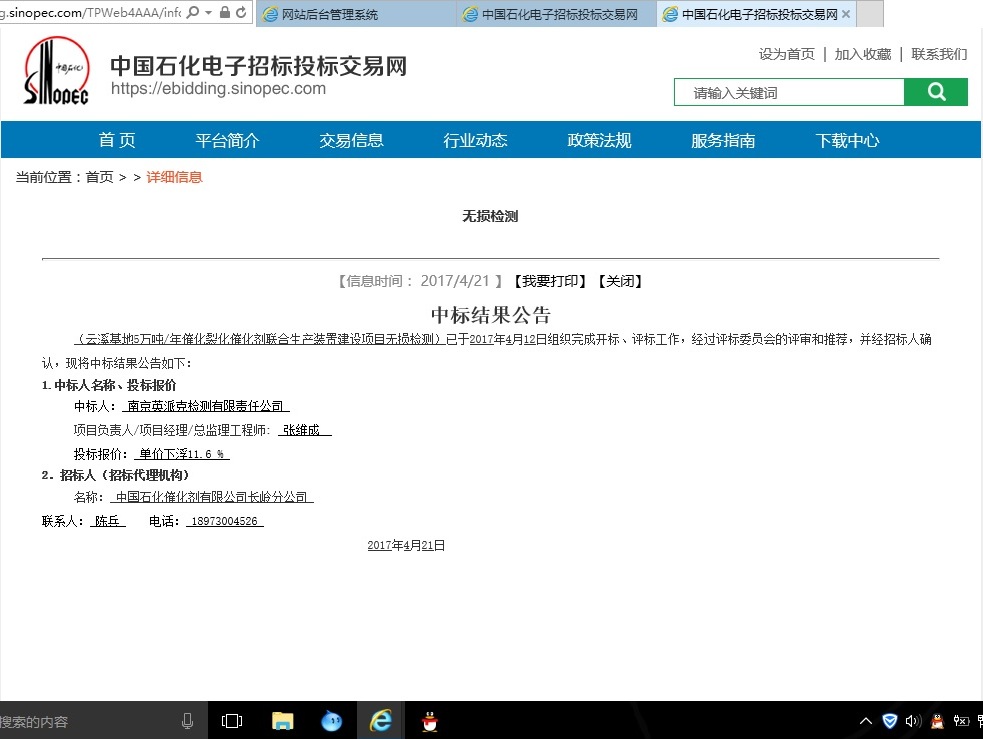The image size is (983, 739).
Task: Open the volume control in the system tray
Action: 912,720
